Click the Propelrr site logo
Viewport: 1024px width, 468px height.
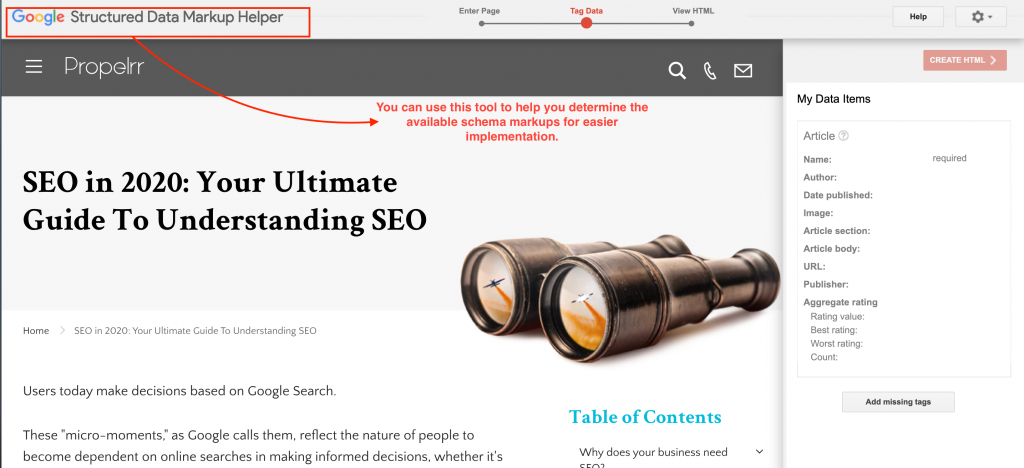tap(104, 67)
